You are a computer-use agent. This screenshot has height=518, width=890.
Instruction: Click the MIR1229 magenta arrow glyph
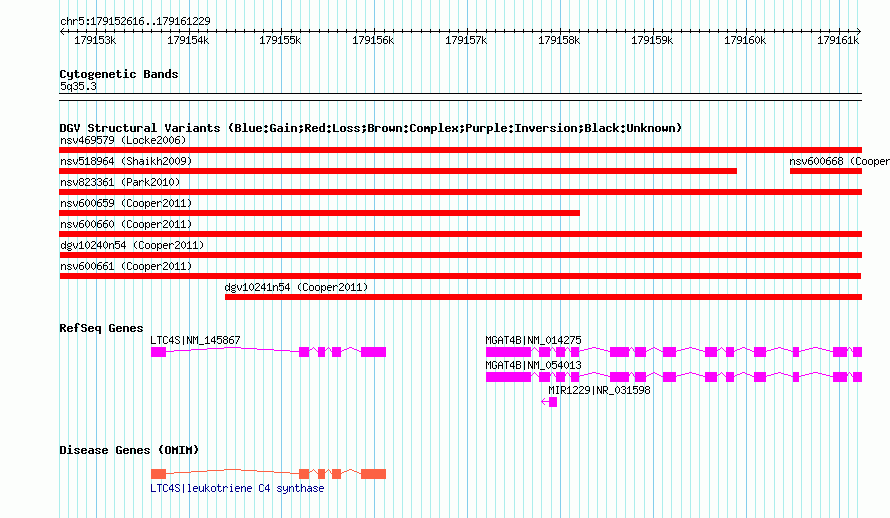tap(549, 402)
